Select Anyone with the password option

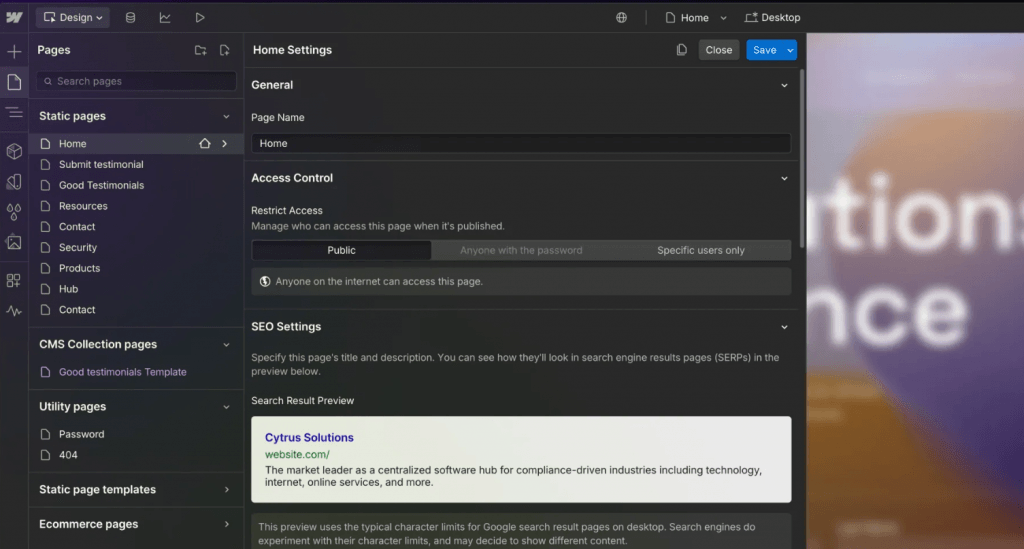tap(520, 251)
